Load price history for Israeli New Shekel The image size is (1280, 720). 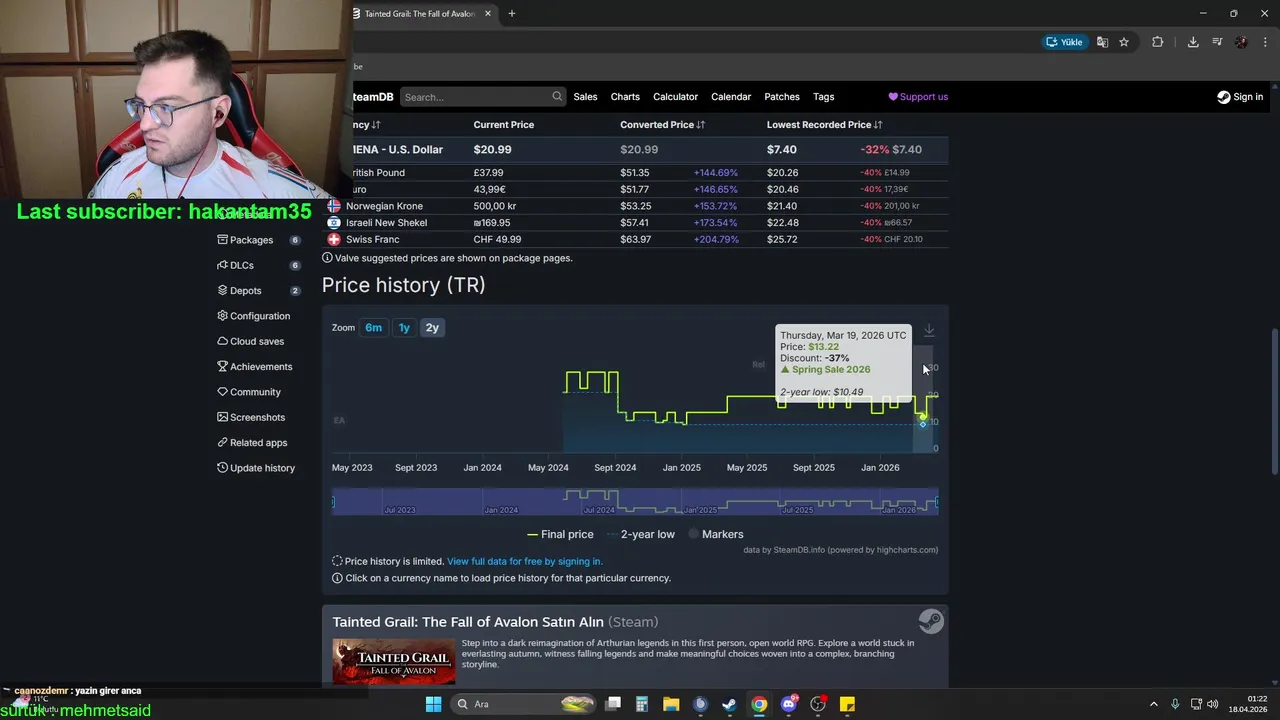pos(386,223)
